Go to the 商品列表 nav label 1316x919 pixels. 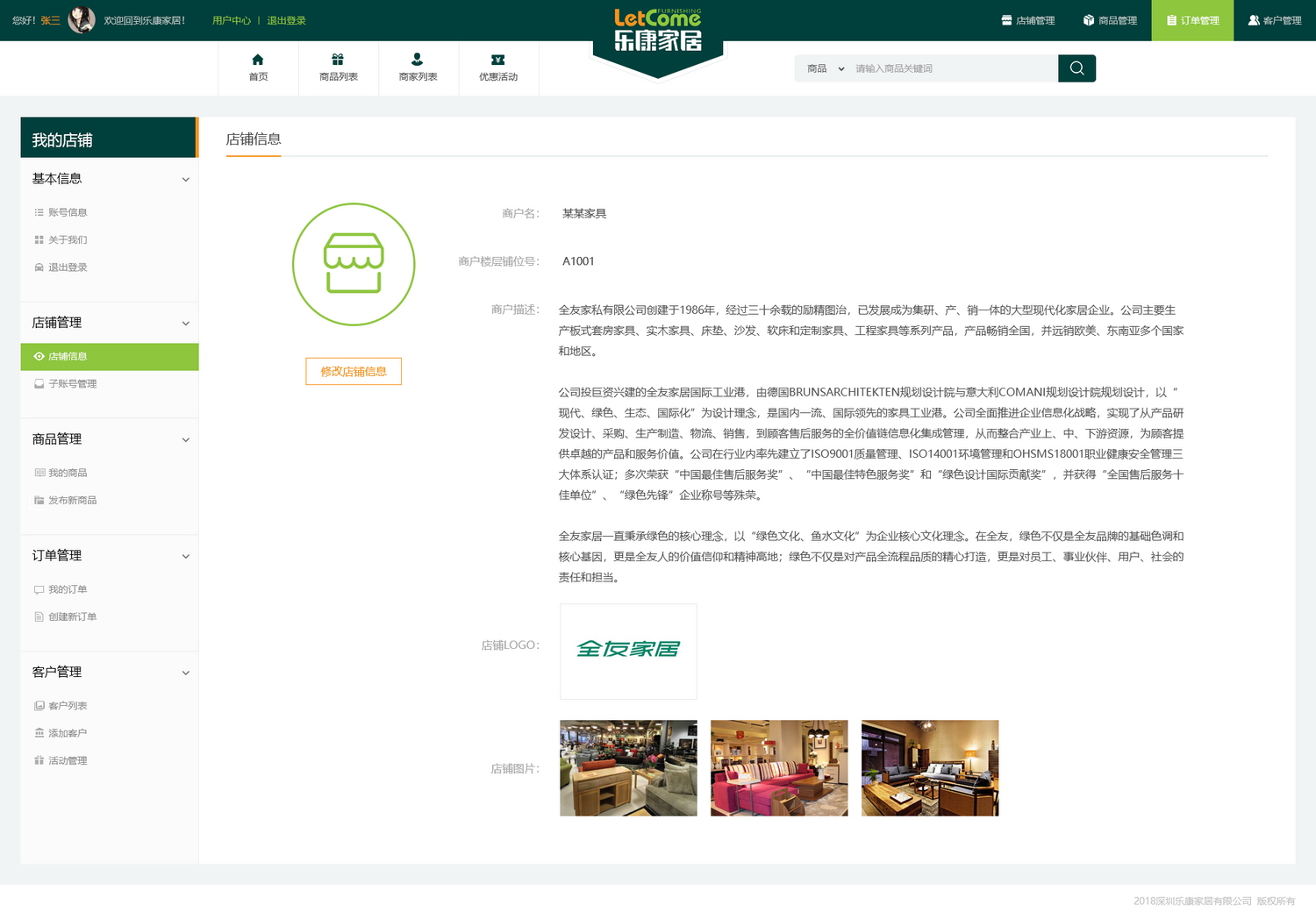pos(338,77)
